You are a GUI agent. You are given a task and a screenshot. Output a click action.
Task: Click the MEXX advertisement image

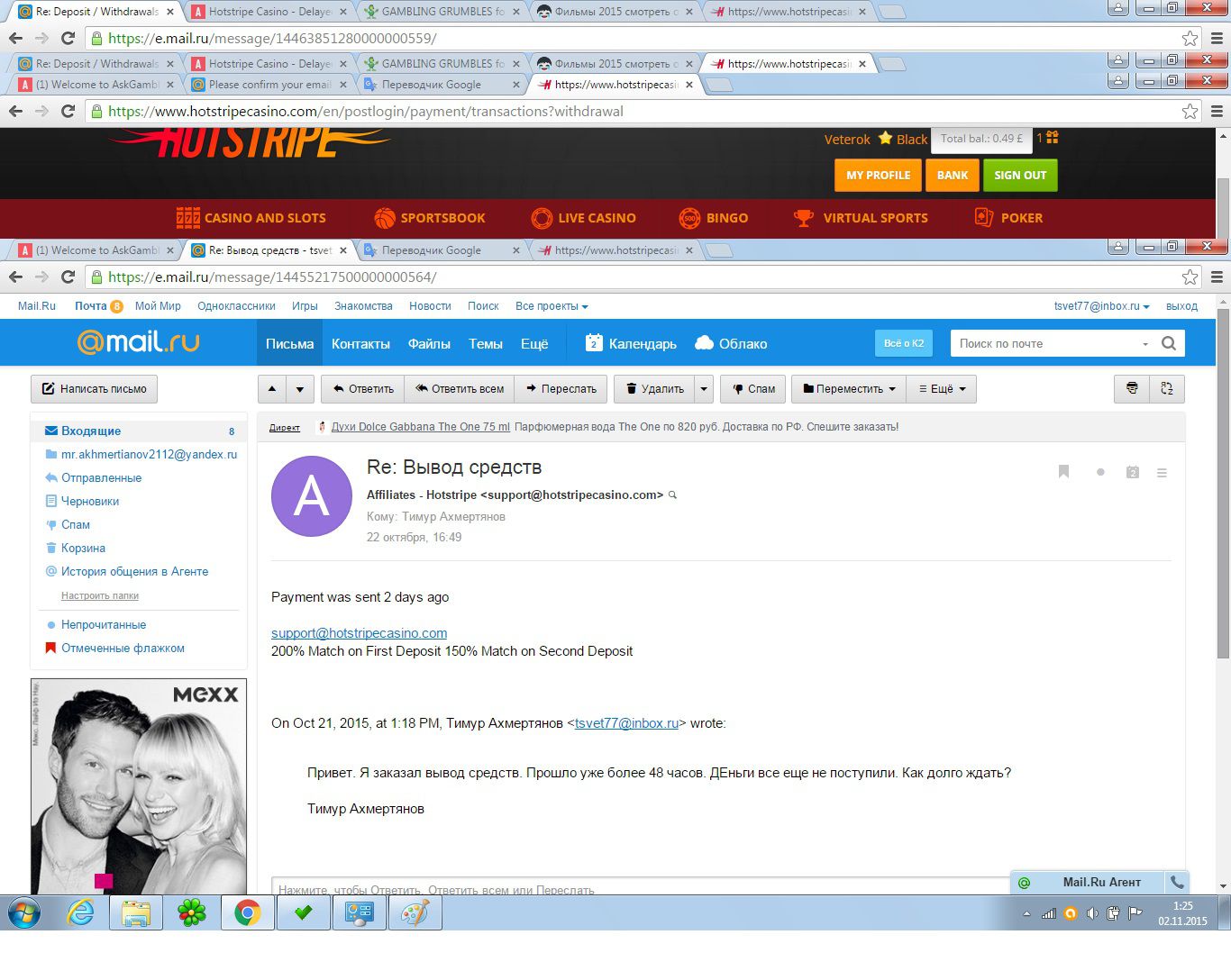pos(139,786)
